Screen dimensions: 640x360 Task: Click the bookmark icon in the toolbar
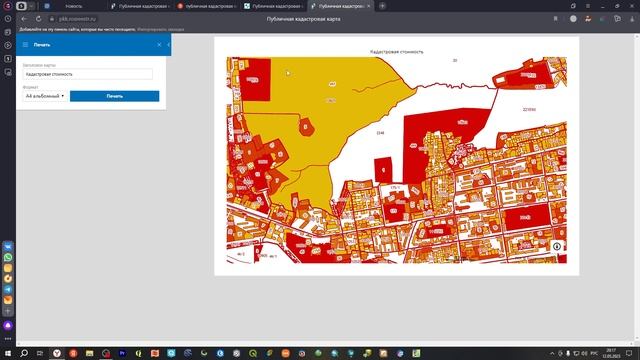click(556, 19)
